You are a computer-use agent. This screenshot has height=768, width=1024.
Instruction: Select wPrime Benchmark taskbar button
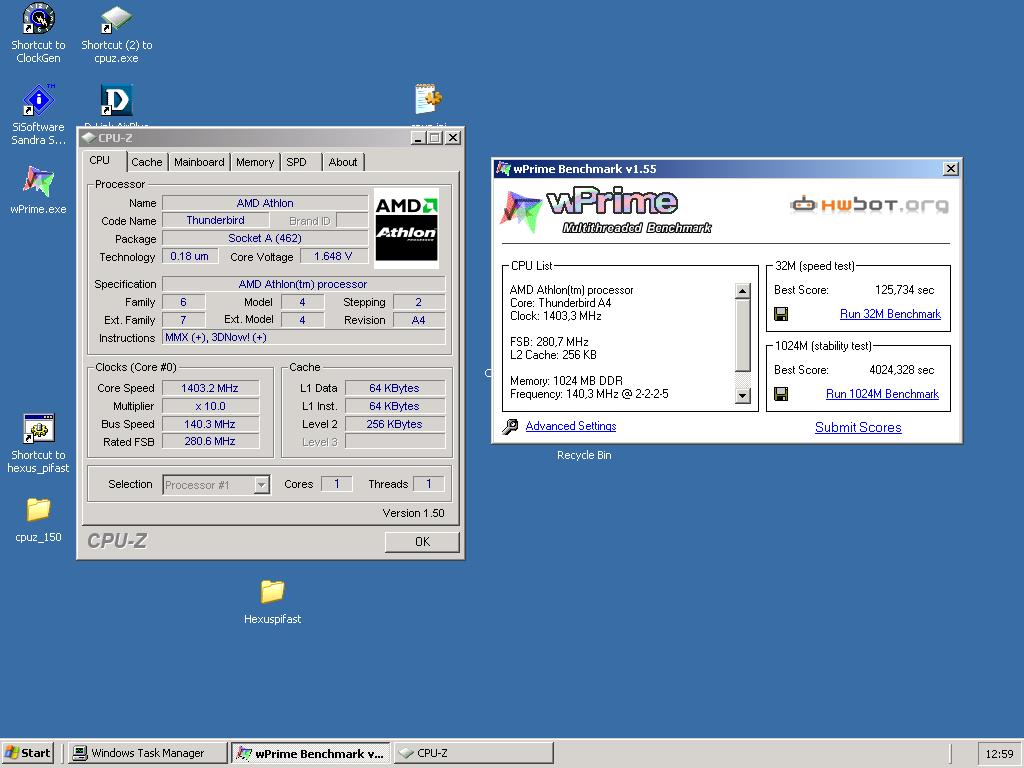pos(311,753)
